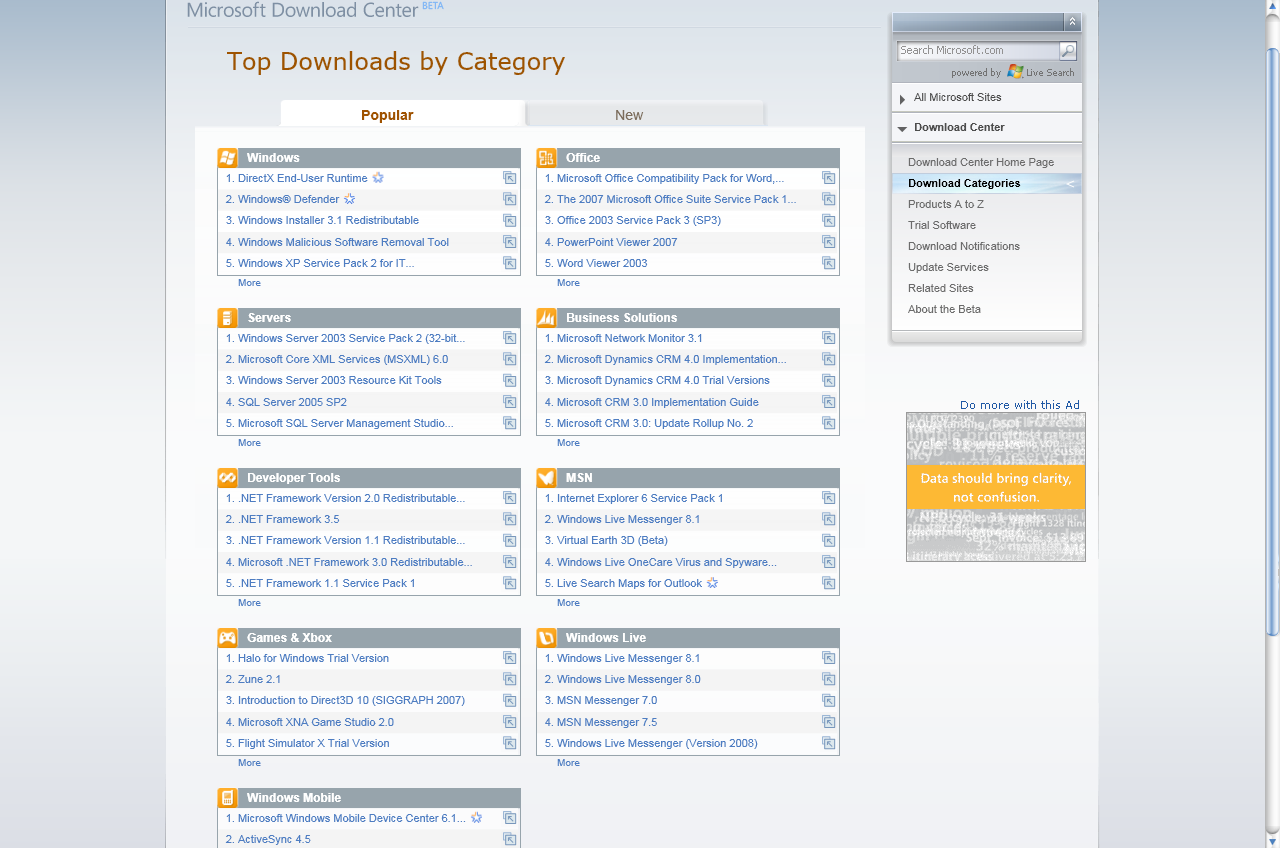Image resolution: width=1280 pixels, height=848 pixels.
Task: Open Live Search Maps for Outlook link
Action: pos(629,583)
